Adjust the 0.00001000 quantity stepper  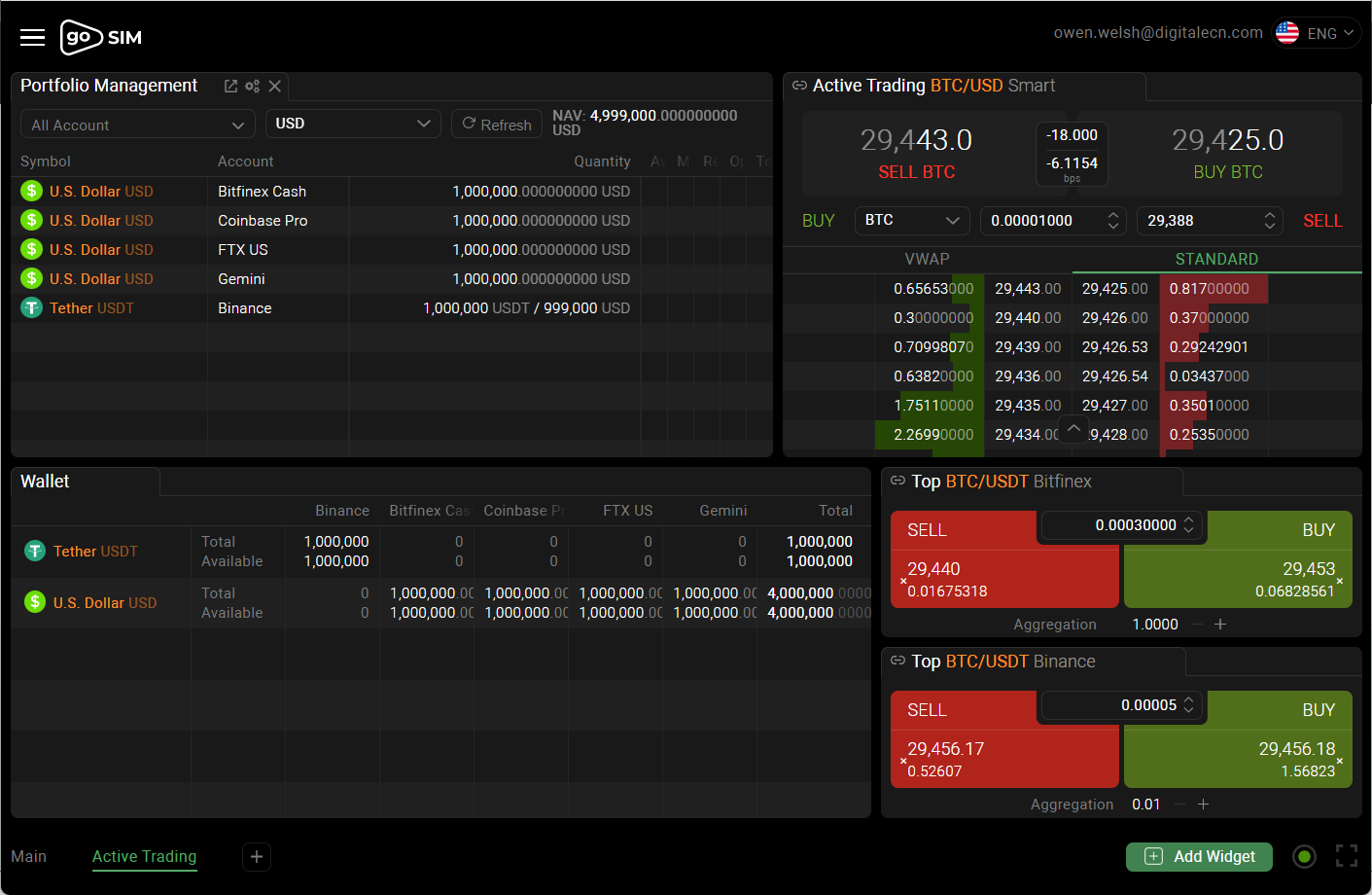[1113, 221]
